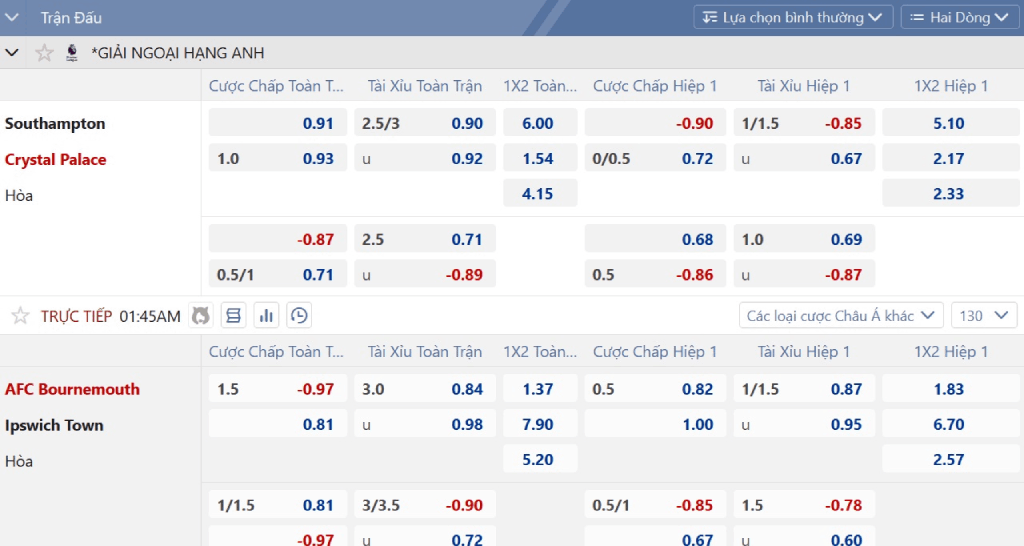Viewport: 1024px width, 546px height.
Task: Bet Crystal Palace win at 1.54
Action: tap(540, 159)
